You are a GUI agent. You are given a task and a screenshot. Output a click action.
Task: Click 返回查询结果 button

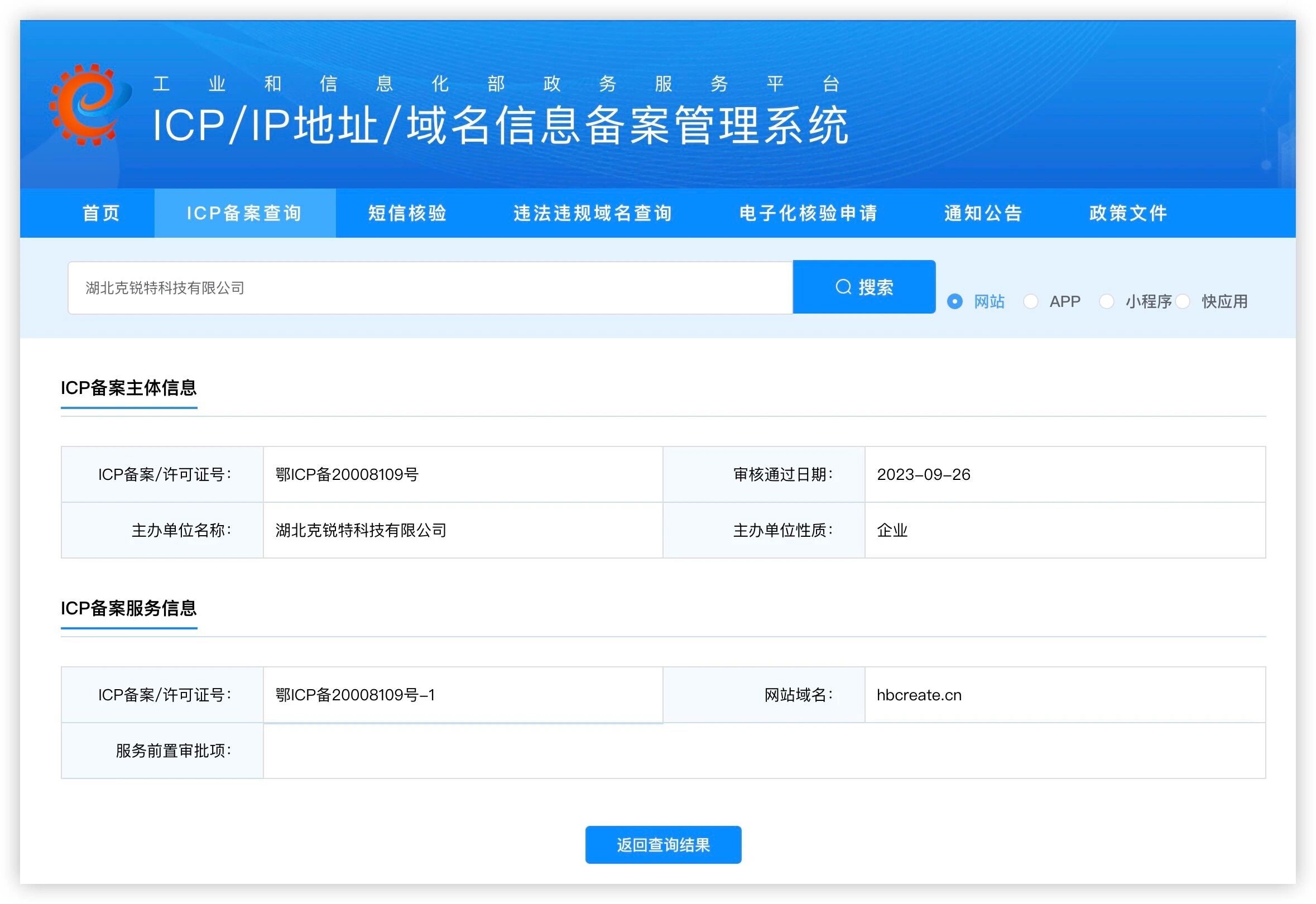(663, 844)
